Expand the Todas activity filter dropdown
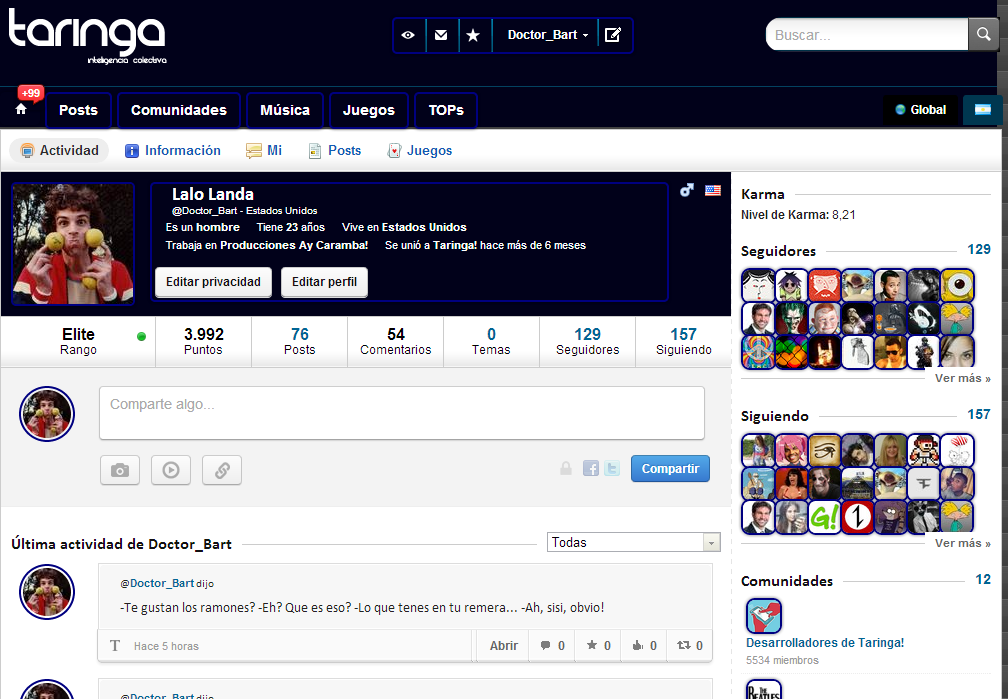 (x=634, y=542)
